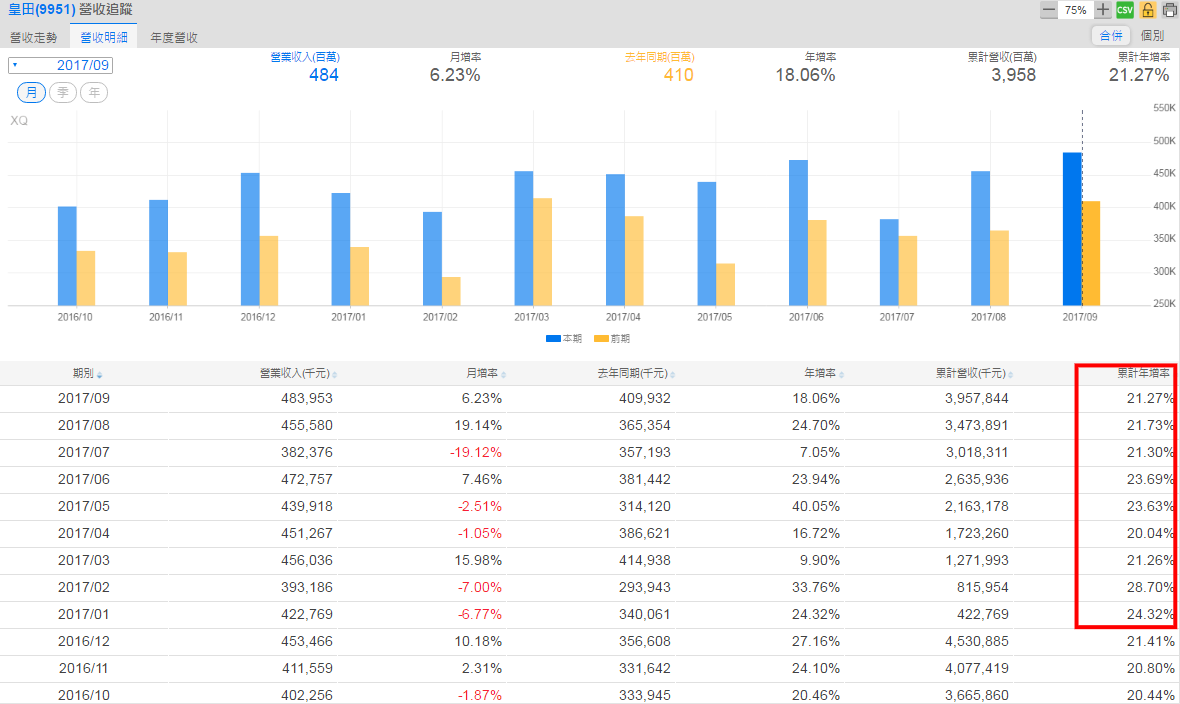Click the 75% zoom level value
The width and height of the screenshot is (1180, 704).
point(1075,10)
